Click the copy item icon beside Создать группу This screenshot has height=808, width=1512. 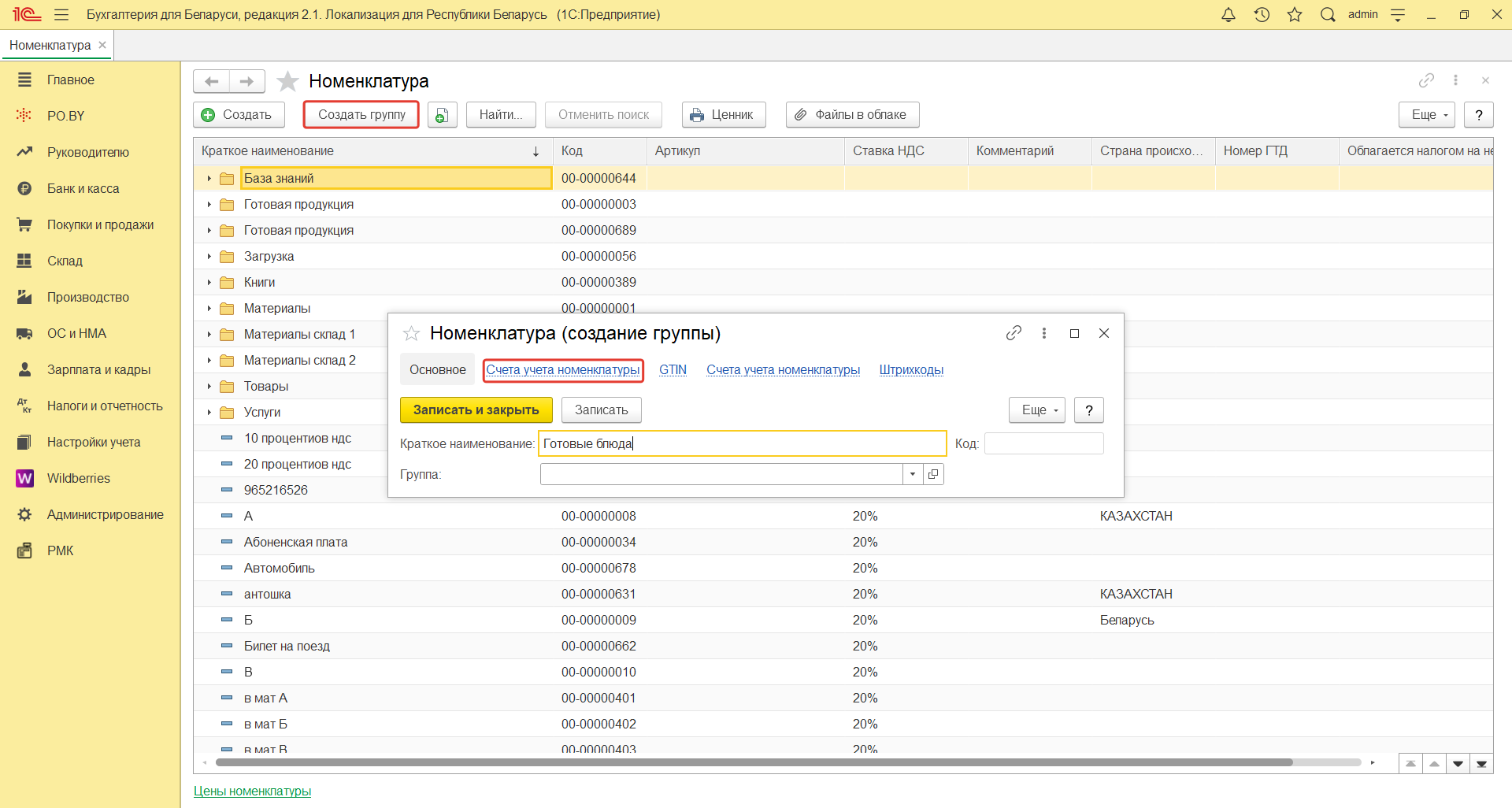442,115
